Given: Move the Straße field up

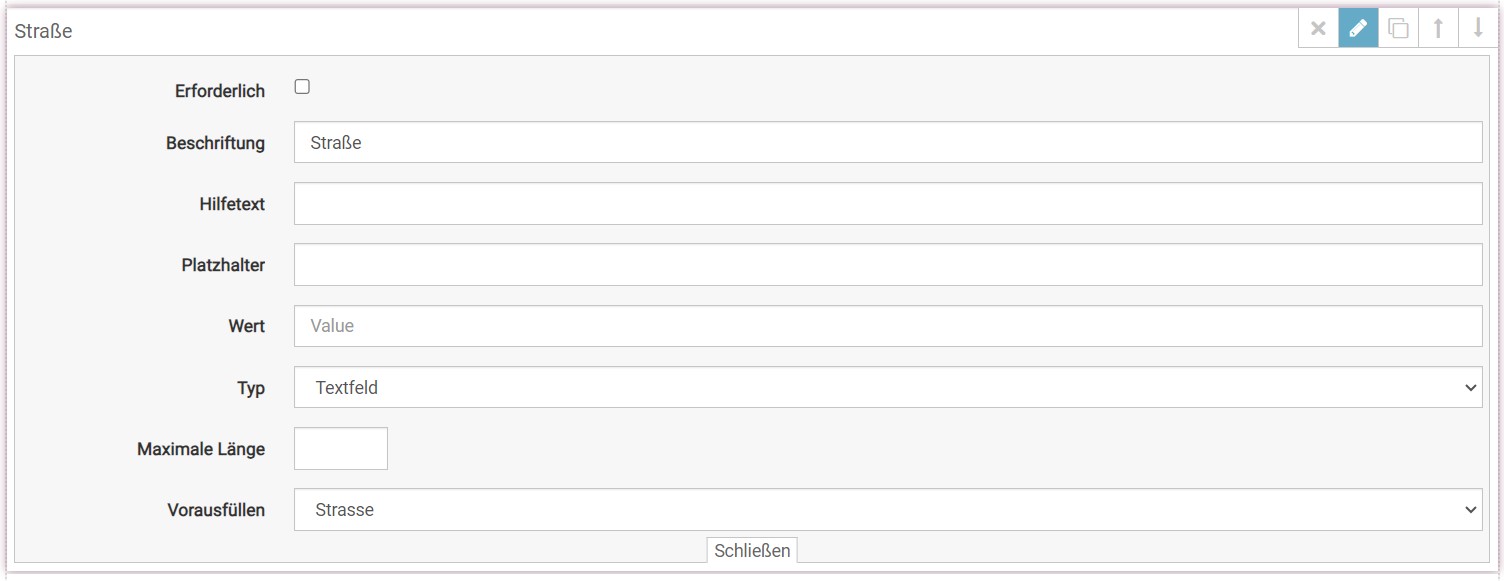Looking at the screenshot, I should click(1438, 29).
